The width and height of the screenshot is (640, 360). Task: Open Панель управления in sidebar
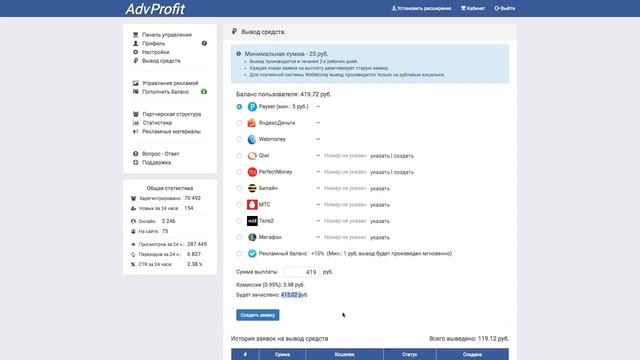[x=167, y=35]
